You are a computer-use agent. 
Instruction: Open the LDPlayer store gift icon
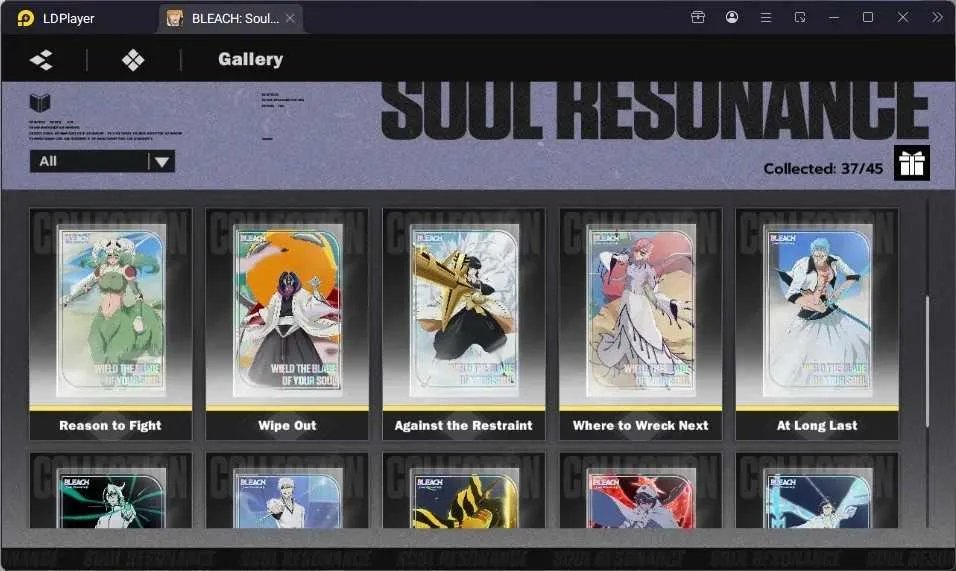pos(698,17)
